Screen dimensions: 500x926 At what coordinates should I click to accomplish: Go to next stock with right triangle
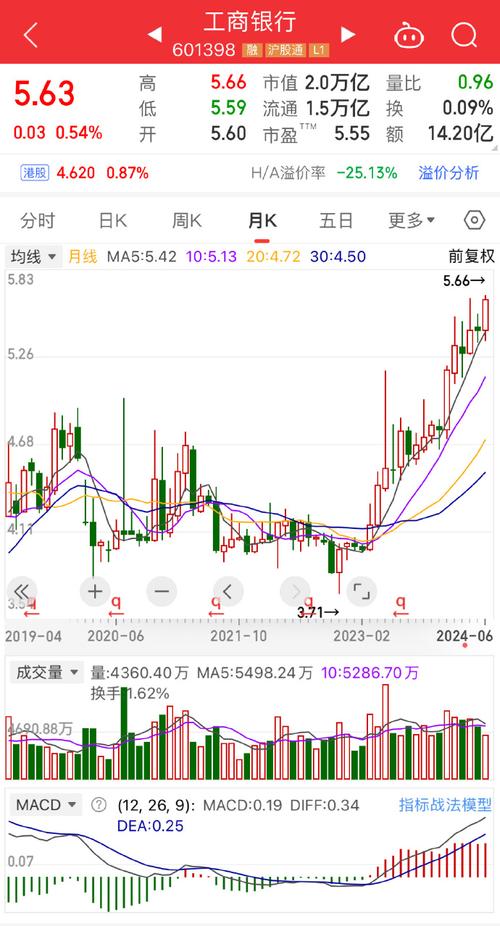348,34
